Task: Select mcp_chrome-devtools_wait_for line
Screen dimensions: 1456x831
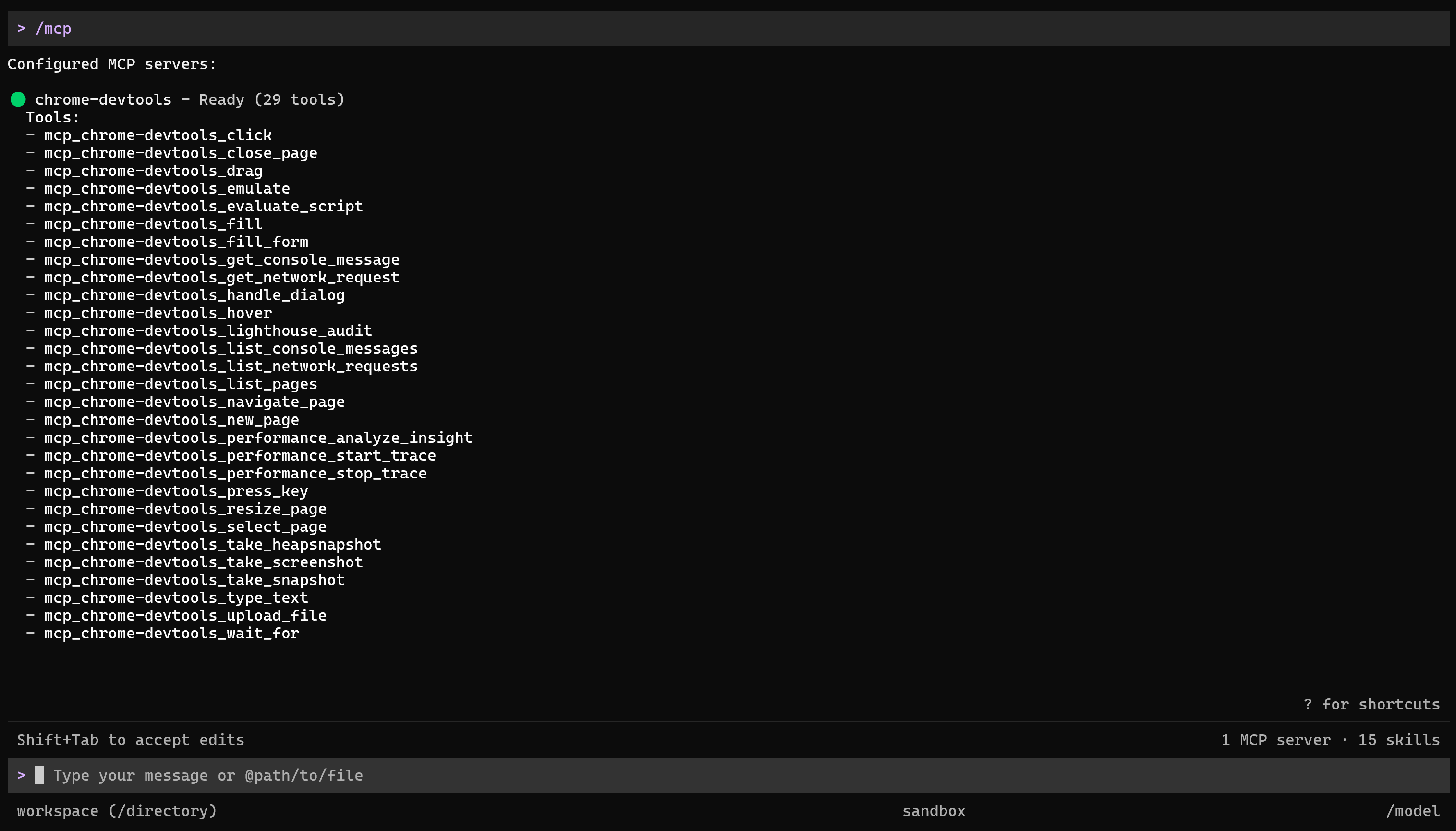Action: click(x=172, y=634)
